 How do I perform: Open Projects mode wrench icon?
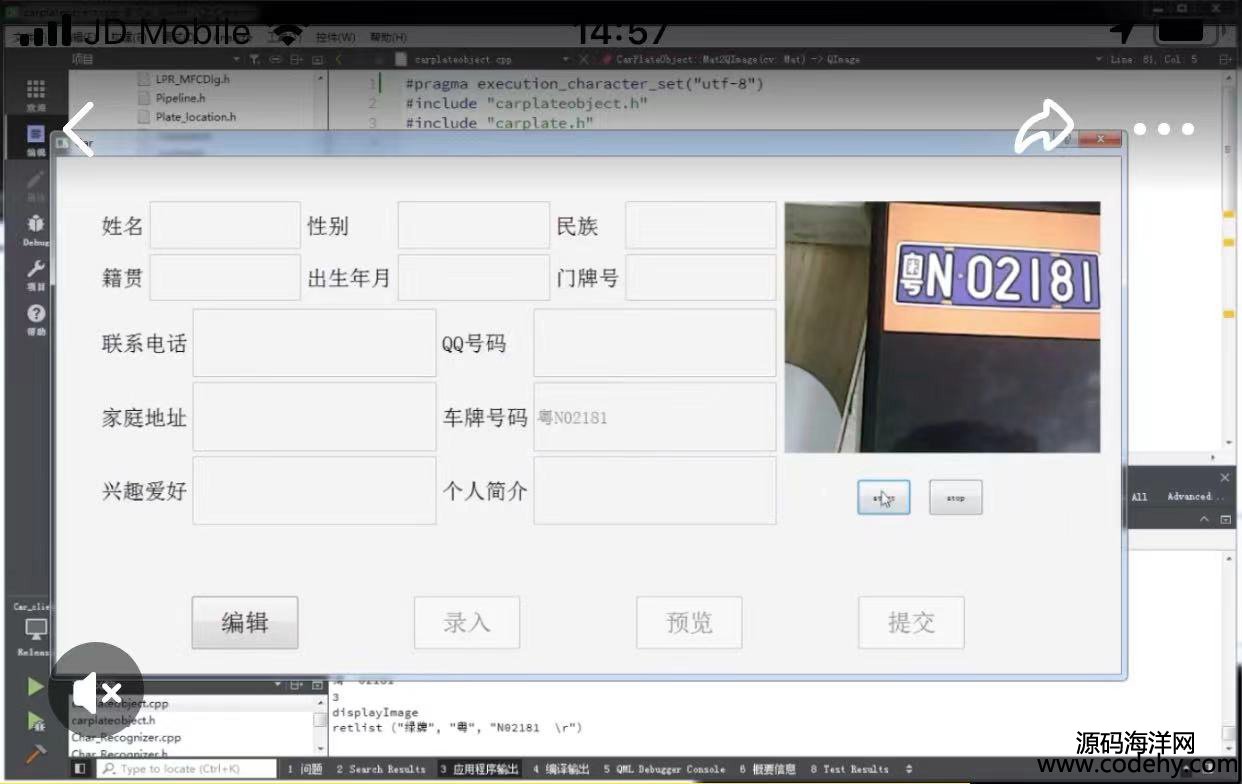(x=36, y=275)
